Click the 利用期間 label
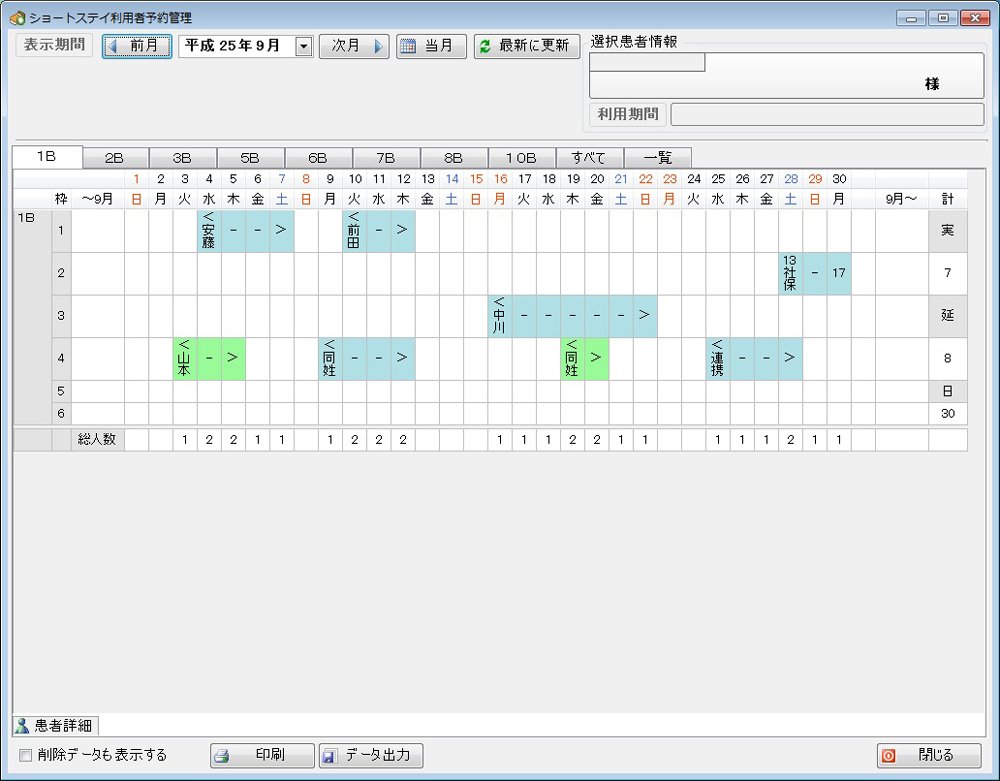1000x781 pixels. [628, 115]
